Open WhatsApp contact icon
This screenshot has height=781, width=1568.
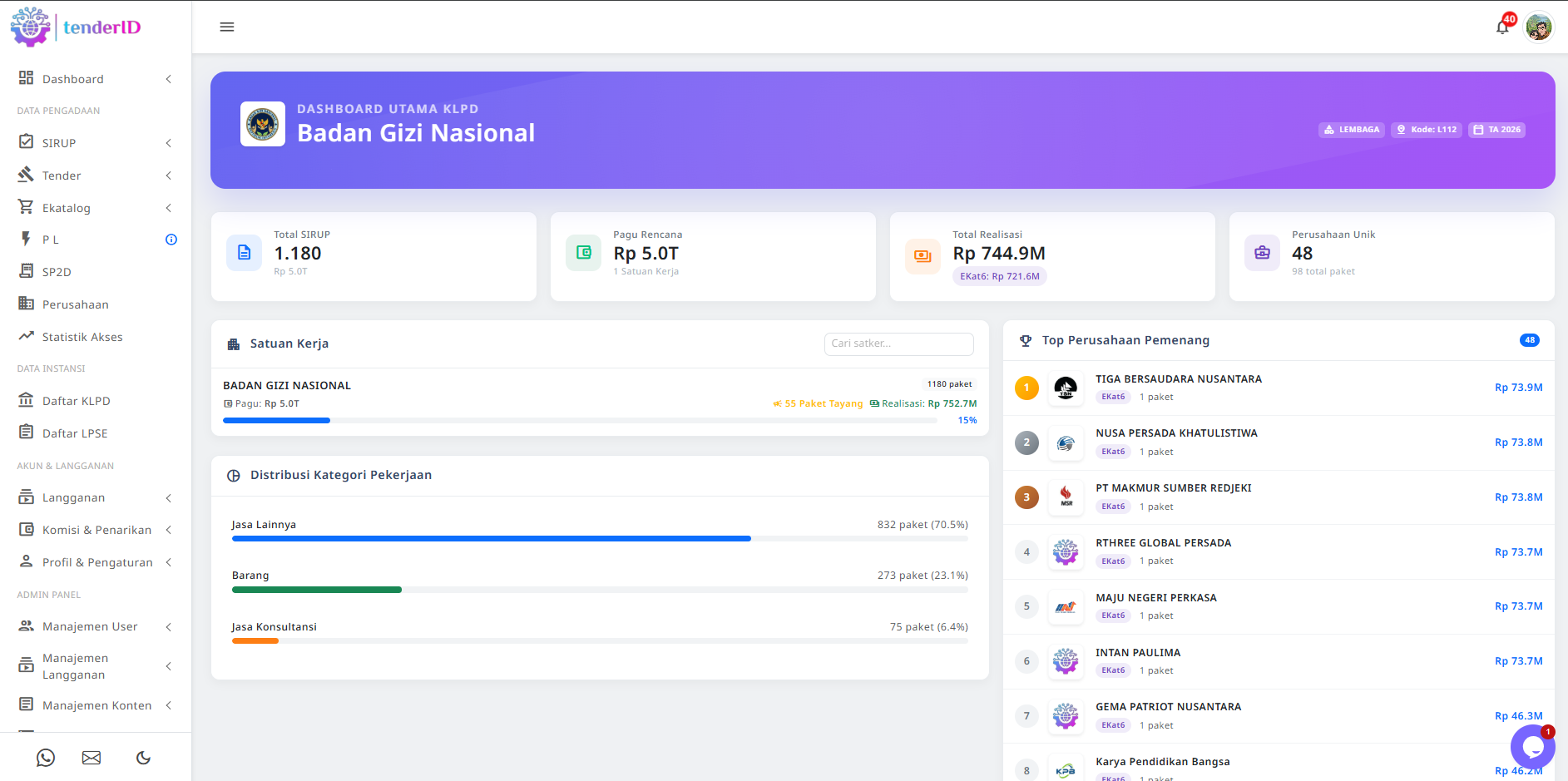click(x=46, y=758)
